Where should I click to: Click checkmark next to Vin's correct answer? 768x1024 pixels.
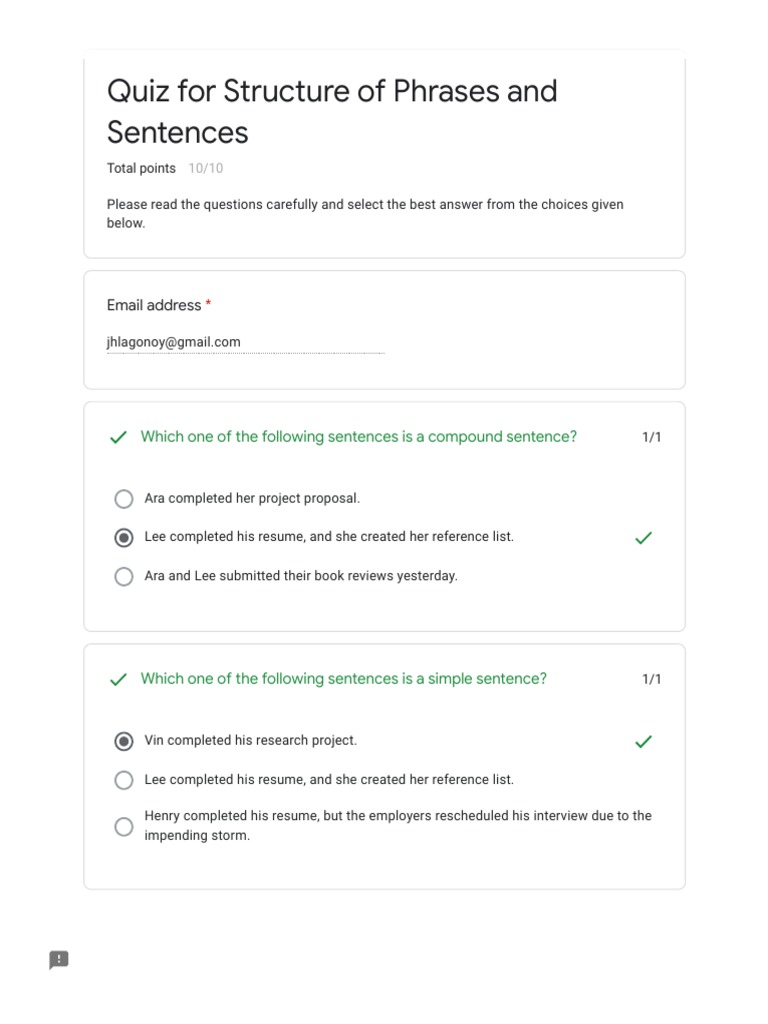click(x=644, y=741)
